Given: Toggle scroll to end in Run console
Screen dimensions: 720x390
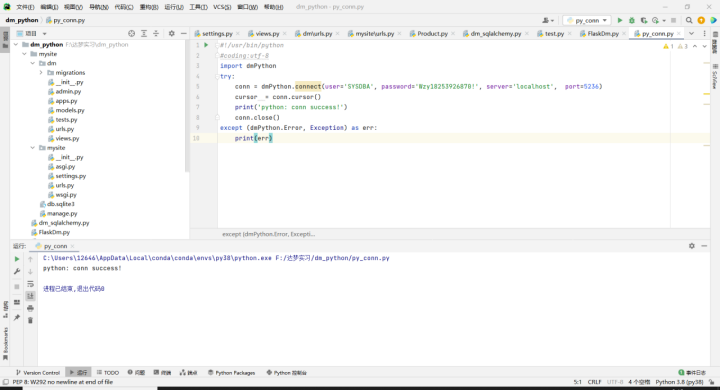Looking at the screenshot, I should coord(30,296).
